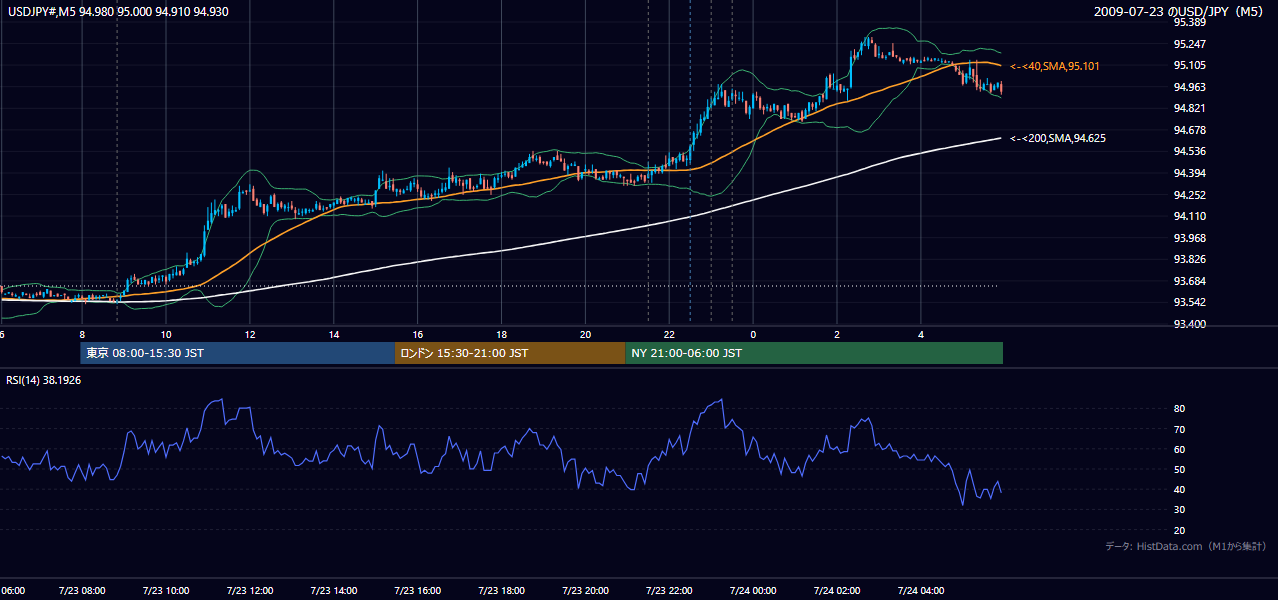Click the 7/23 16:00 bottom time label
The width and height of the screenshot is (1278, 600).
tap(418, 591)
